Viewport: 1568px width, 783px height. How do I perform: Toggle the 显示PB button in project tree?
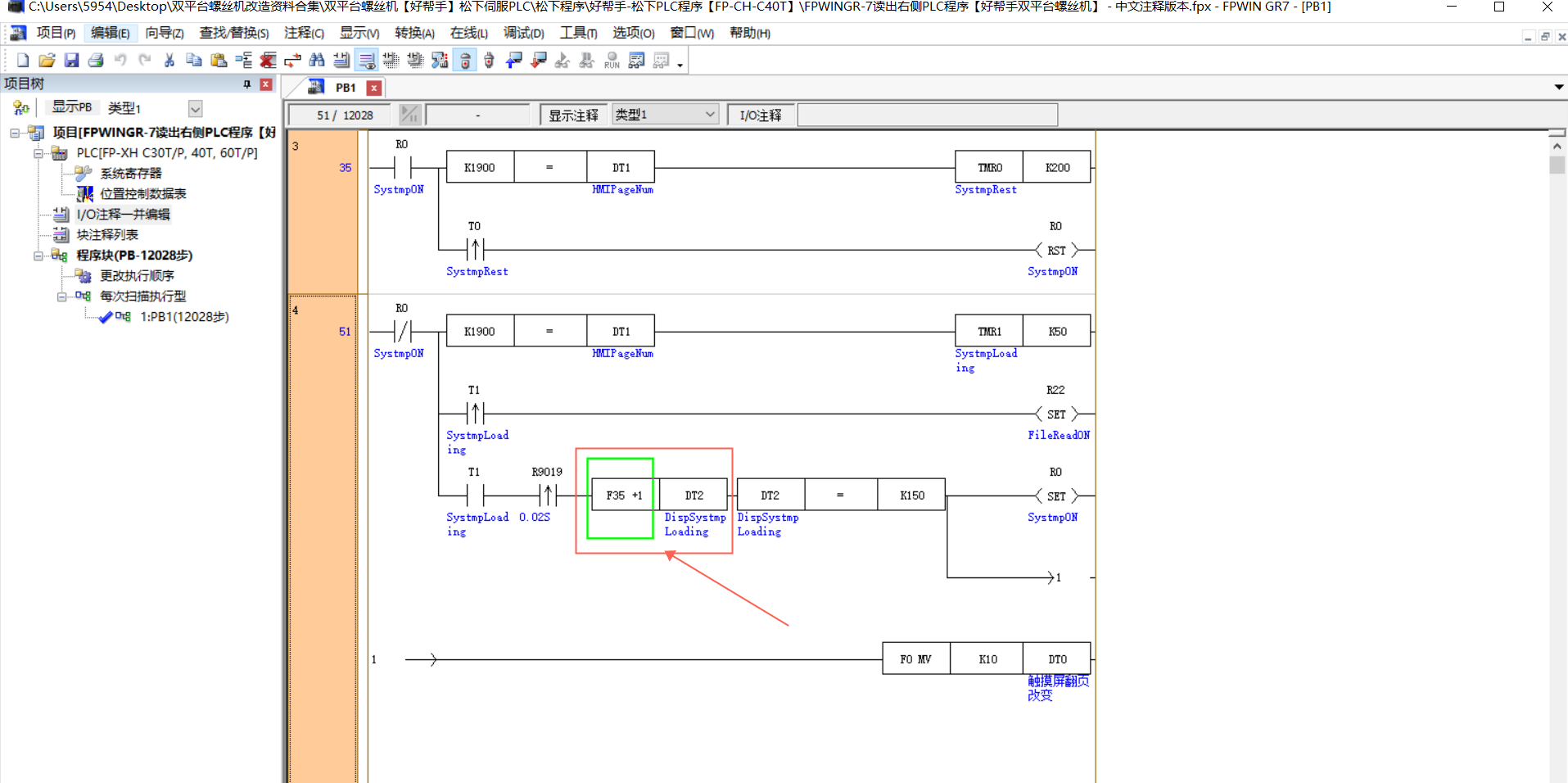pos(72,107)
